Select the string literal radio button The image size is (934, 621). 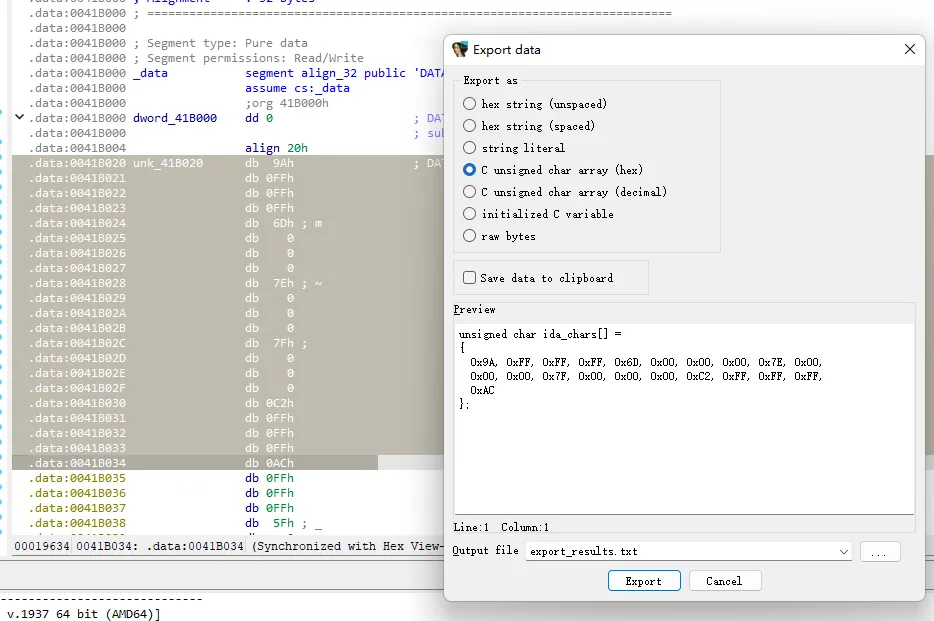click(470, 148)
